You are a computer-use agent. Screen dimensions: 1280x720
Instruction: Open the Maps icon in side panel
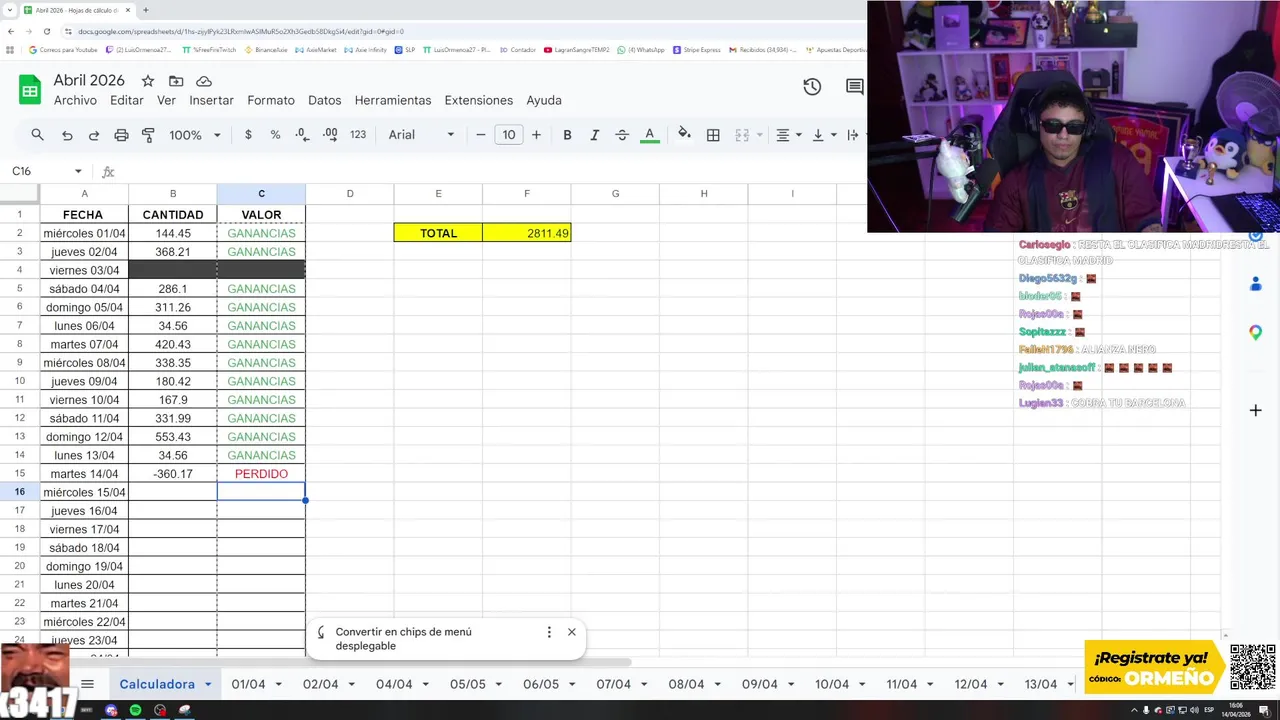1255,333
